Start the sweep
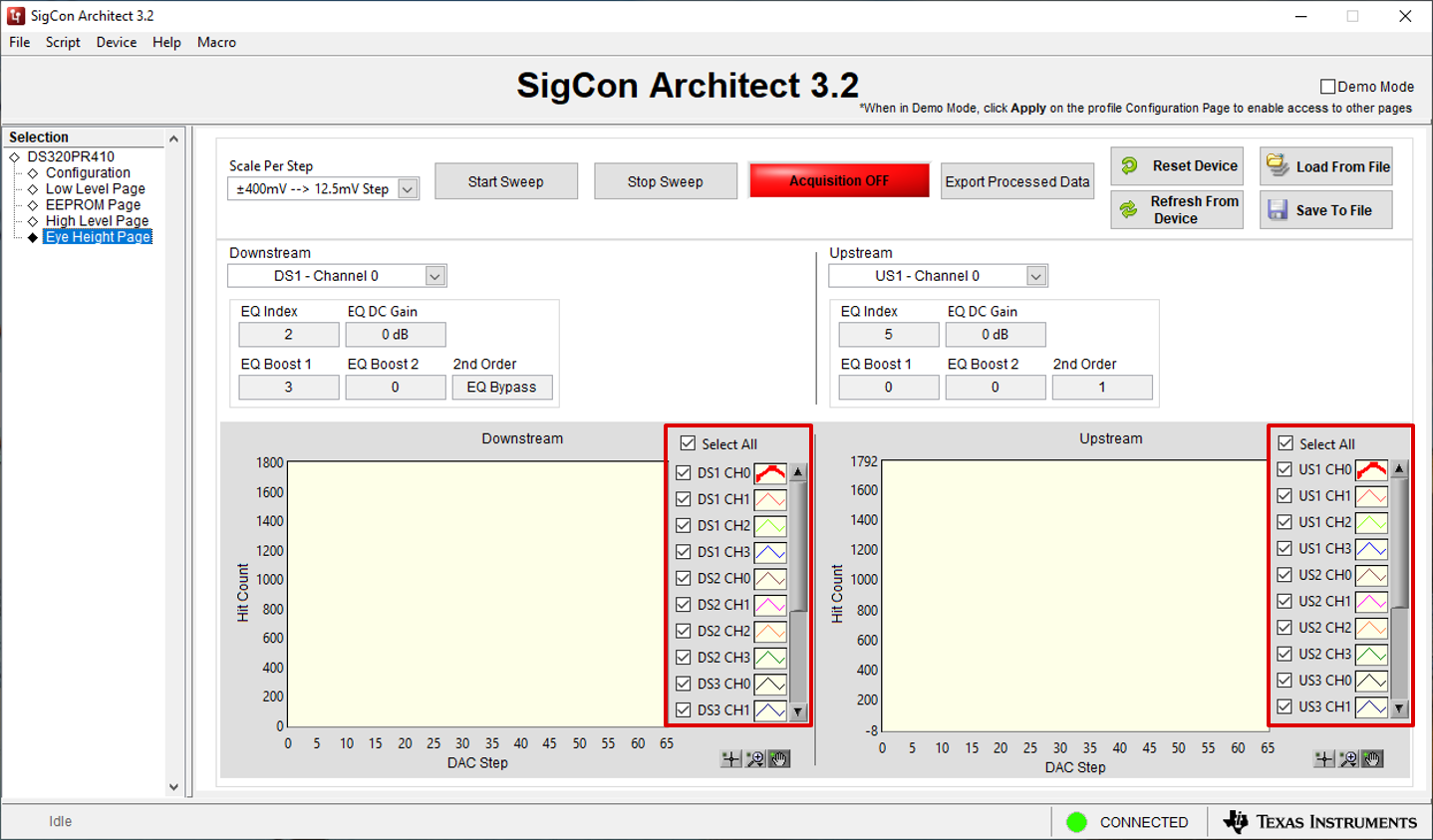Image resolution: width=1433 pixels, height=840 pixels. click(x=506, y=181)
